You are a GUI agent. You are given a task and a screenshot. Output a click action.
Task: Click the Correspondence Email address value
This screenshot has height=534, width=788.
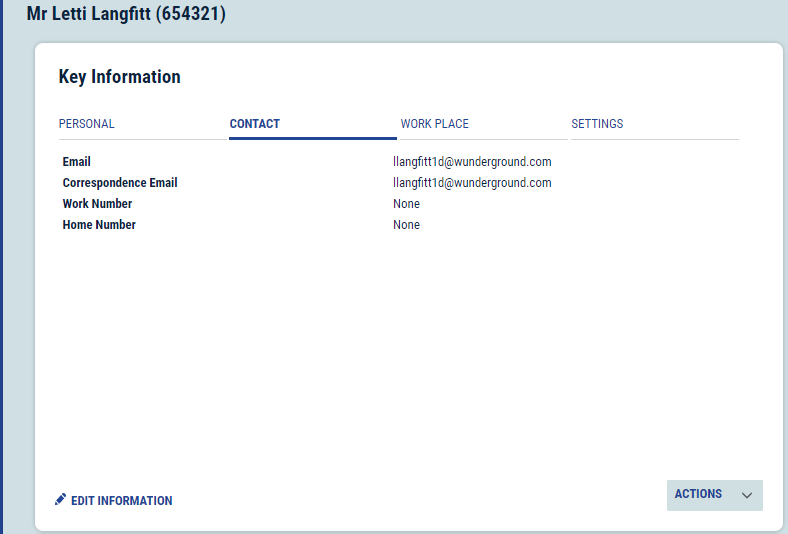click(472, 183)
